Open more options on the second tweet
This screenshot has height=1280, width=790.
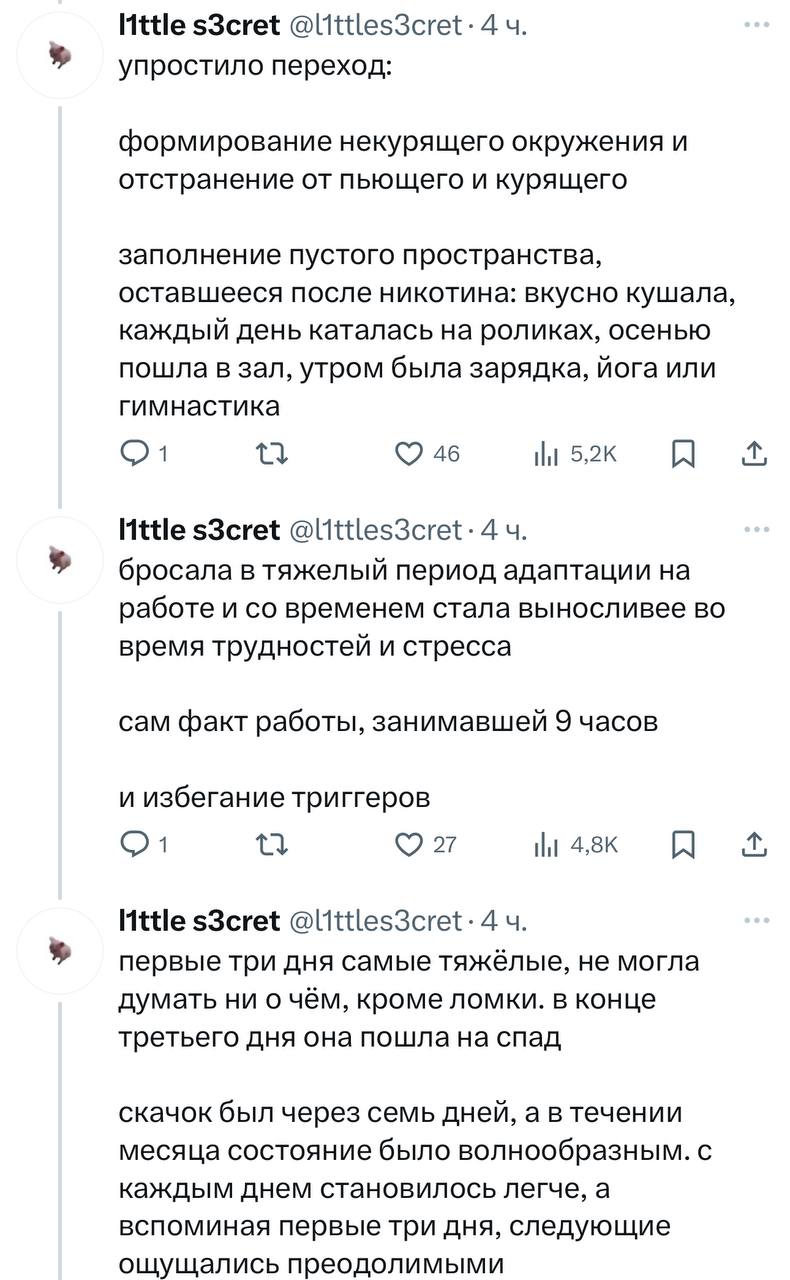757,527
